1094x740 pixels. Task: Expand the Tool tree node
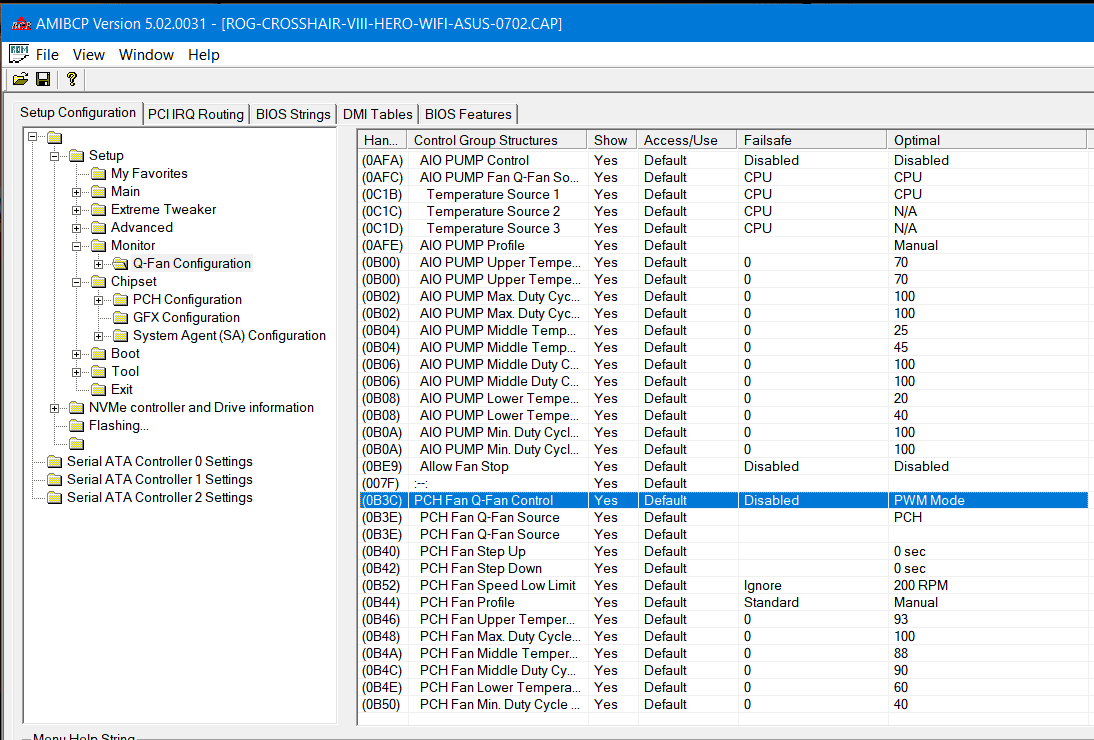77,372
